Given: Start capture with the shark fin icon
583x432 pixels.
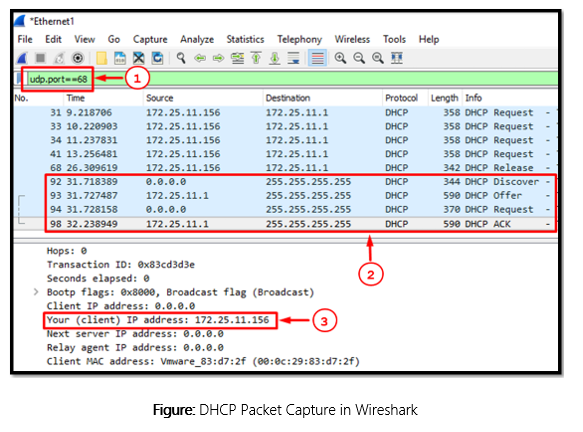Looking at the screenshot, I should click(x=23, y=58).
